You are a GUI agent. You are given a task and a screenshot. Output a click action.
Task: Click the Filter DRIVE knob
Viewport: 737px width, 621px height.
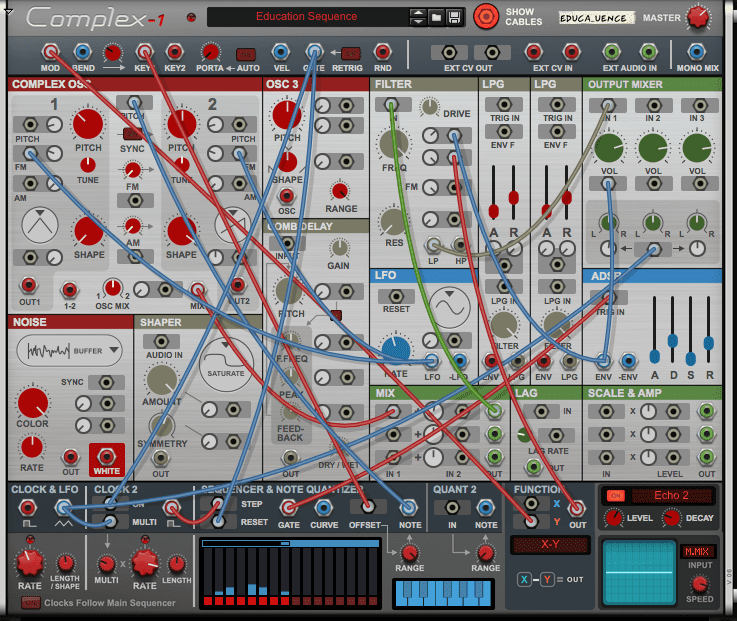429,107
